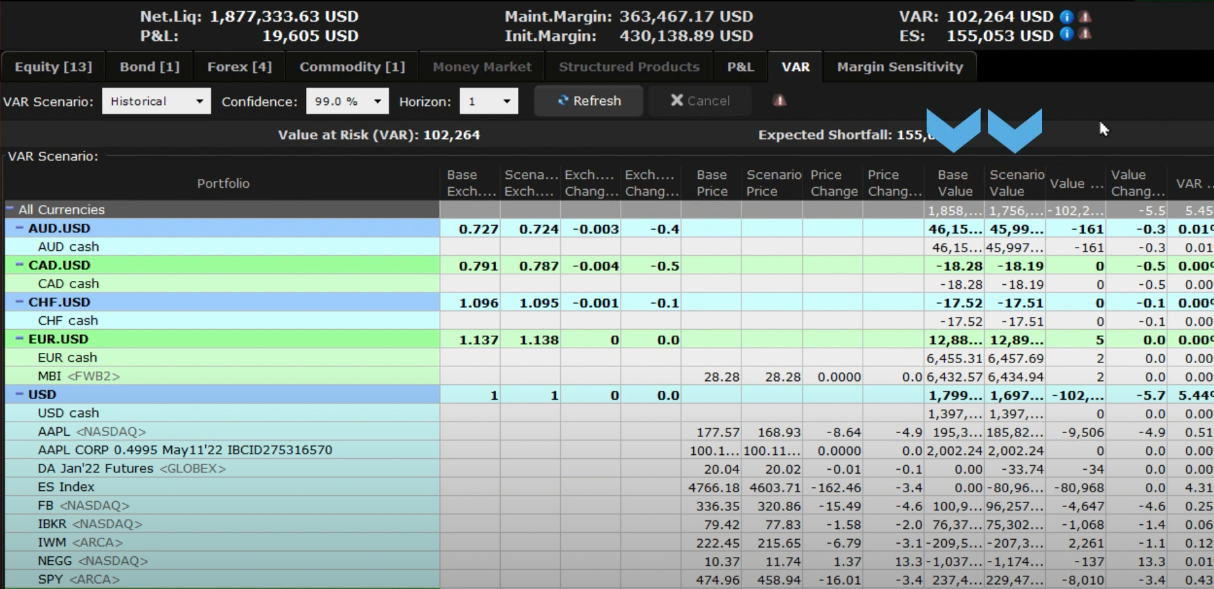Click the info icon next to ES value
This screenshot has height=589, width=1214.
[x=1066, y=35]
